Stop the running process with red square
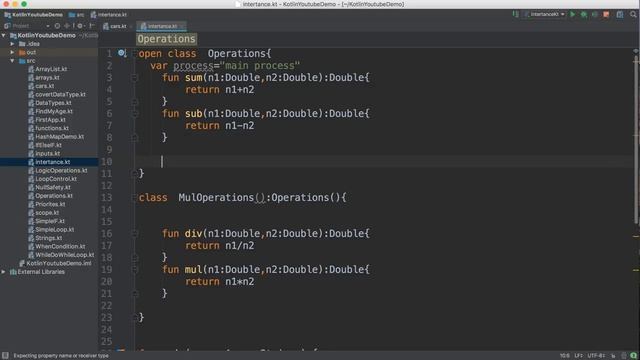Screen dimensions: 640x360 (606, 14)
